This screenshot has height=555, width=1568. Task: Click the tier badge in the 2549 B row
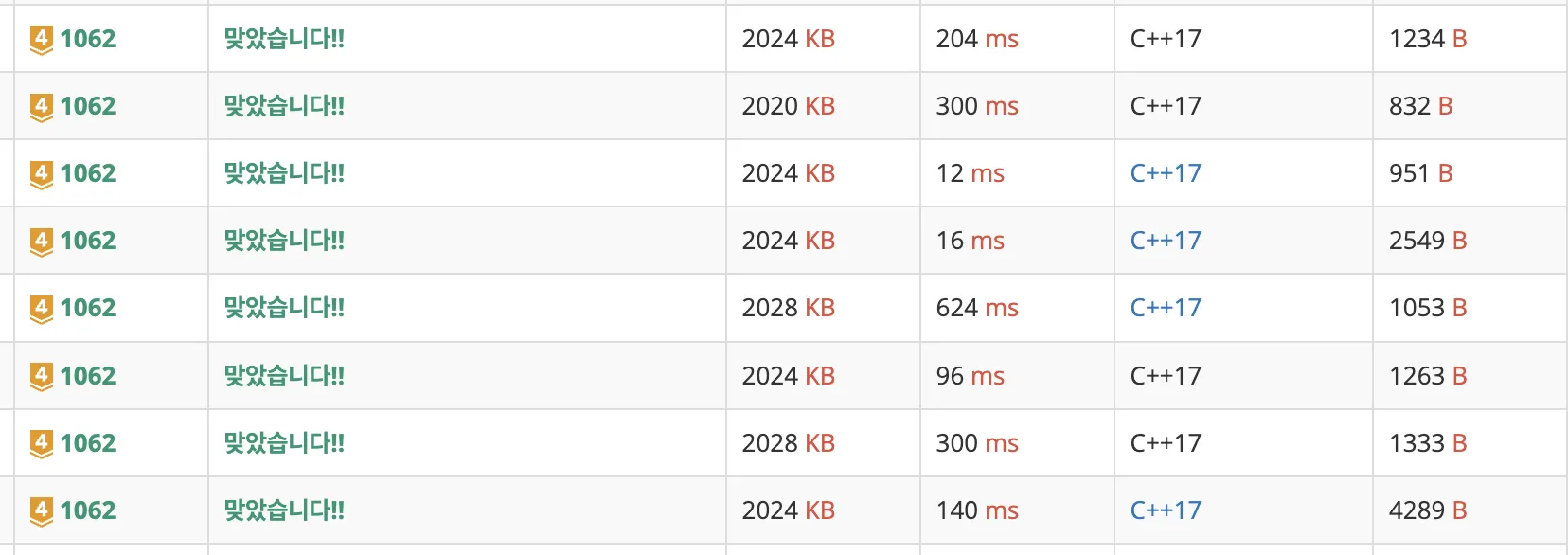click(x=41, y=242)
